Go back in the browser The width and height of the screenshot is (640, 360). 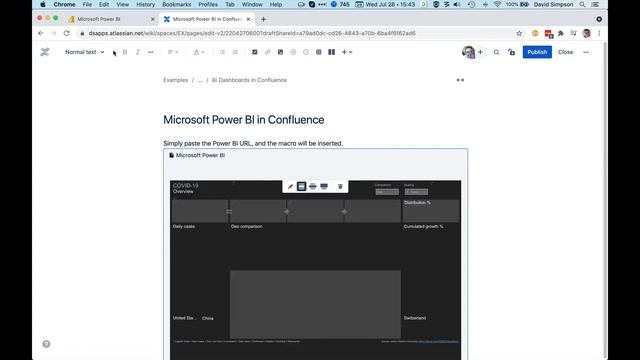coord(41,33)
